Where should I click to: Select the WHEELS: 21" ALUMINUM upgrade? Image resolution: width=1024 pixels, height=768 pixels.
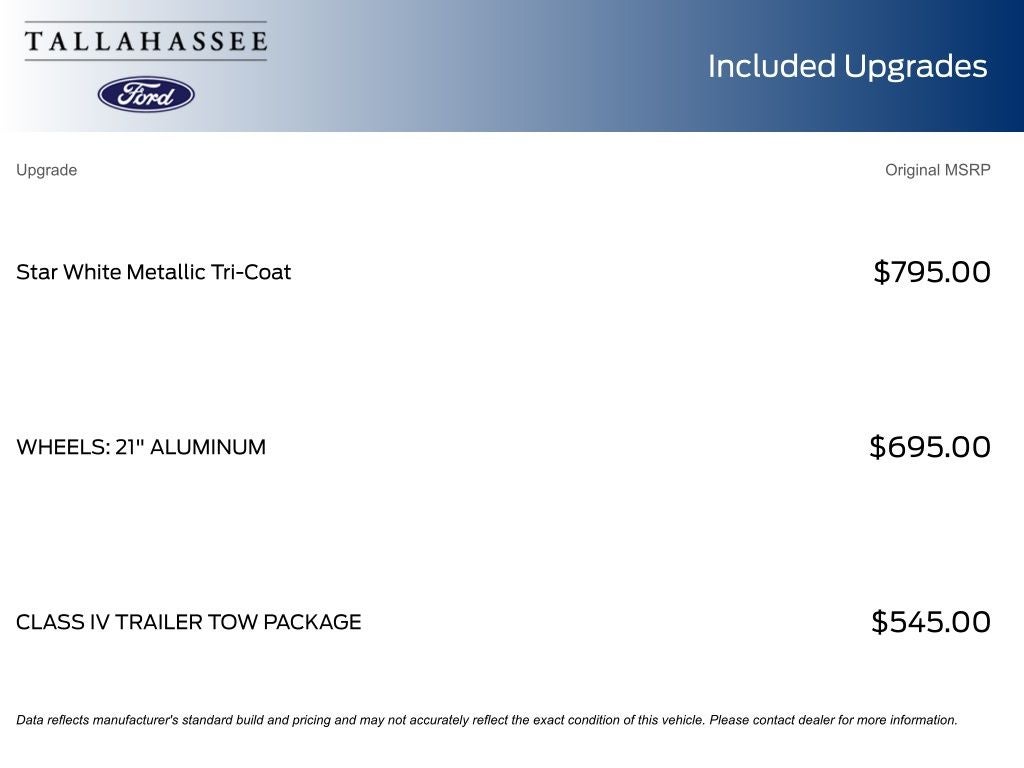(141, 447)
